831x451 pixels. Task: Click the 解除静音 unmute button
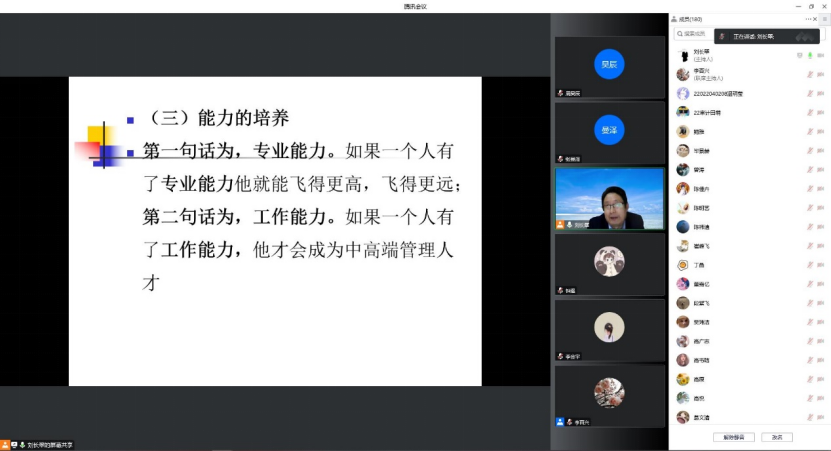pos(732,437)
